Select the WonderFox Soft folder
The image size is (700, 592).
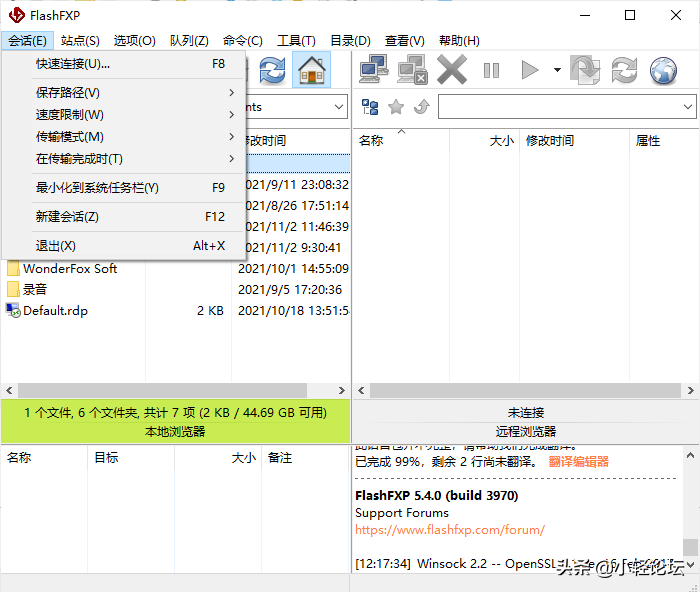(x=70, y=268)
